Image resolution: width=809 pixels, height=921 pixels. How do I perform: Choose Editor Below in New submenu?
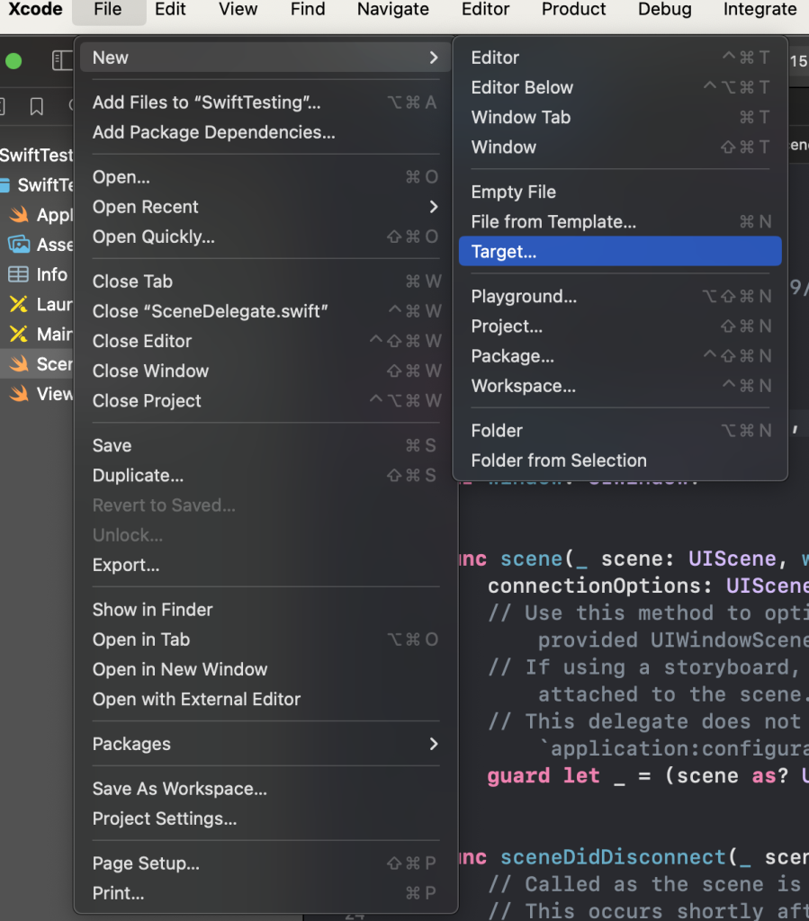620,88
